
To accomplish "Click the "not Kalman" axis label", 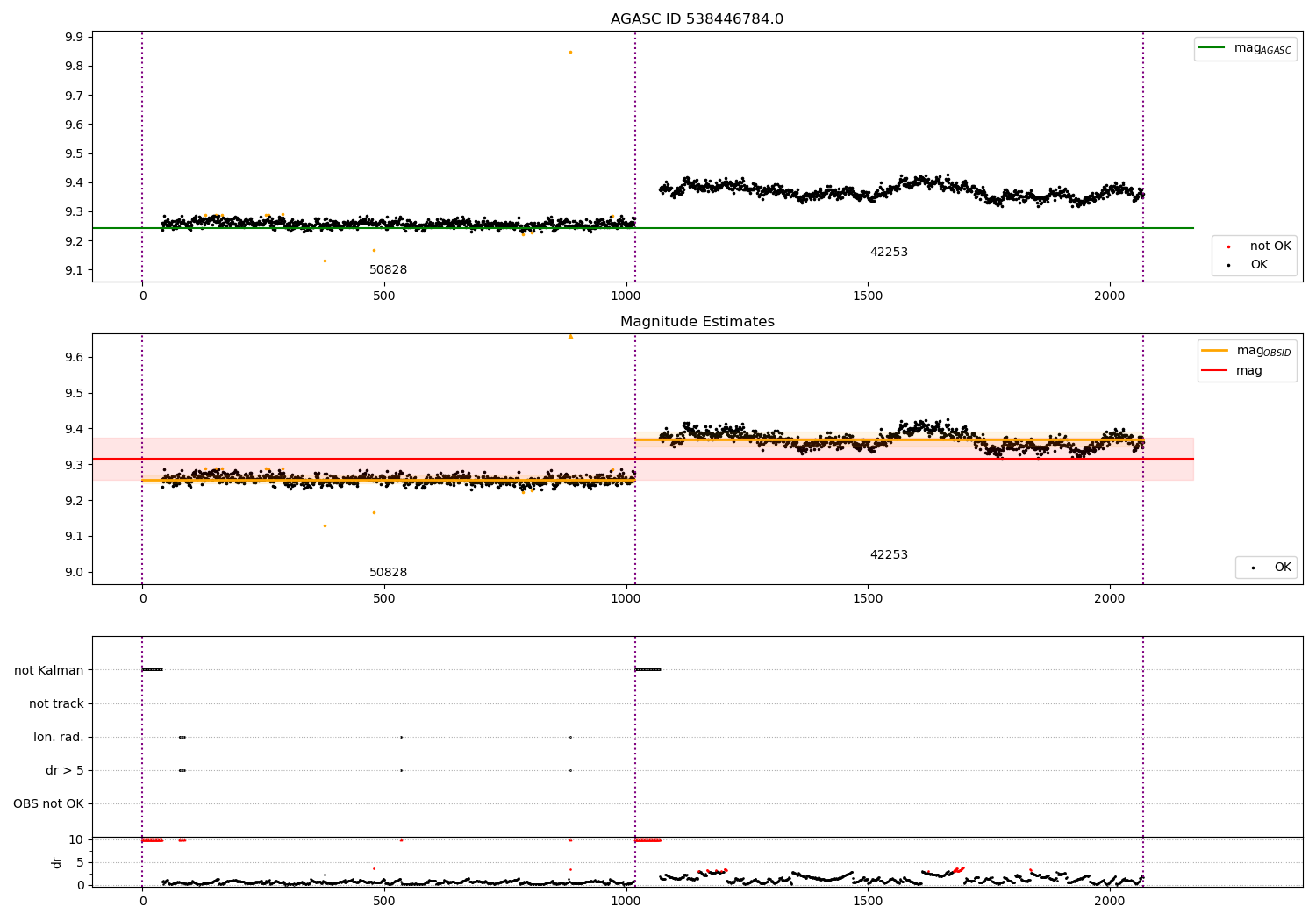I will click(49, 670).
